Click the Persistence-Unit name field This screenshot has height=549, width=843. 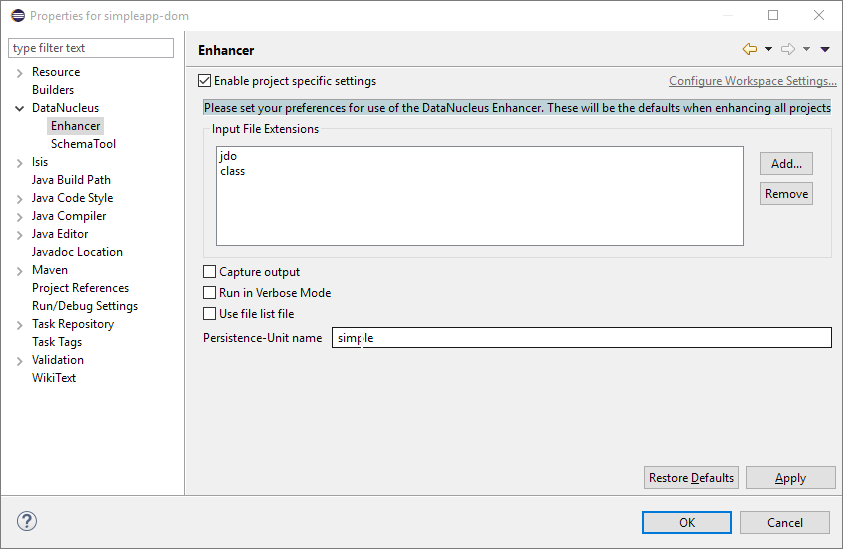pos(582,338)
